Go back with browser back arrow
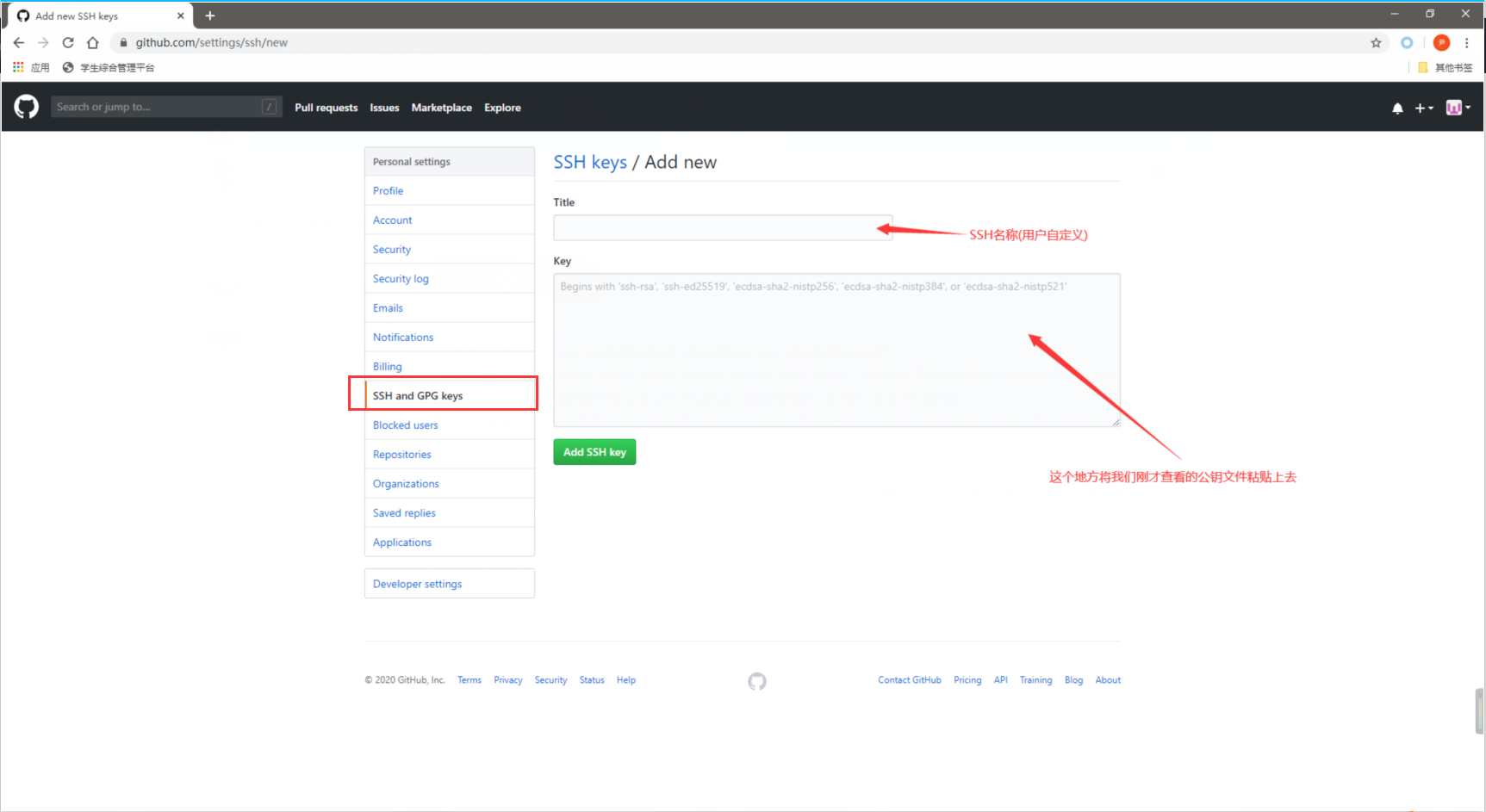Viewport: 1486px width, 812px height. (x=19, y=42)
